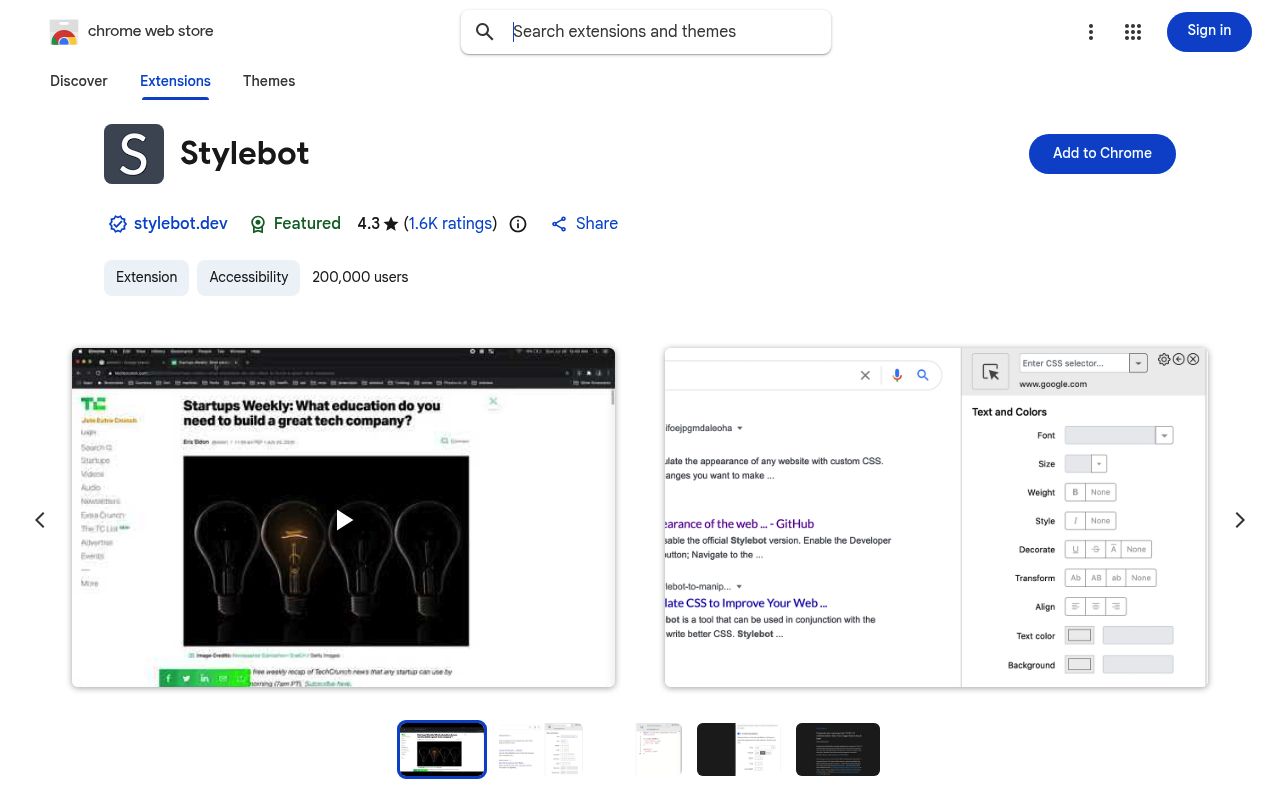Go back with the left carousel arrow

pyautogui.click(x=40, y=519)
